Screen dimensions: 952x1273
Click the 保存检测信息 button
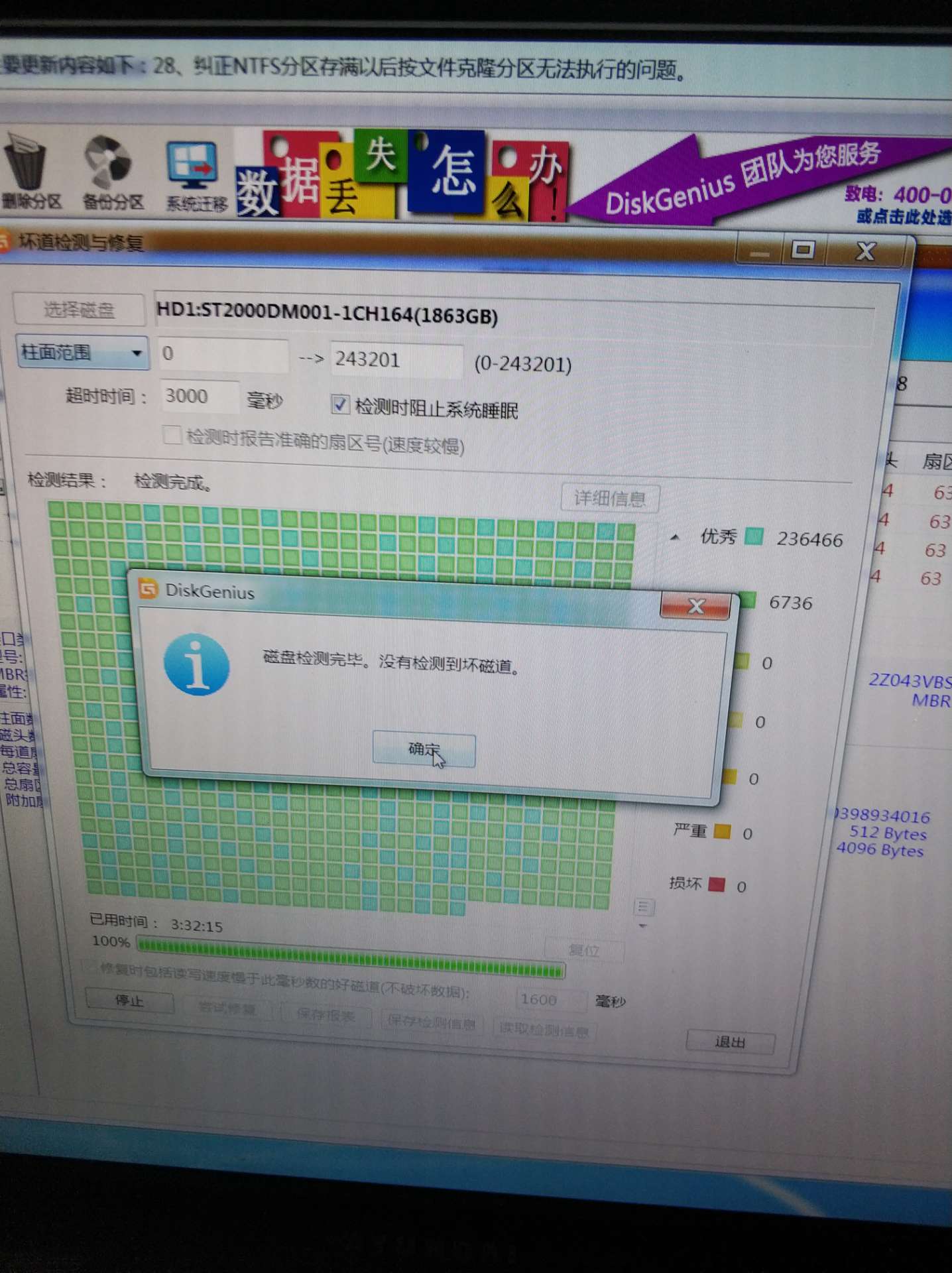pos(432,1023)
